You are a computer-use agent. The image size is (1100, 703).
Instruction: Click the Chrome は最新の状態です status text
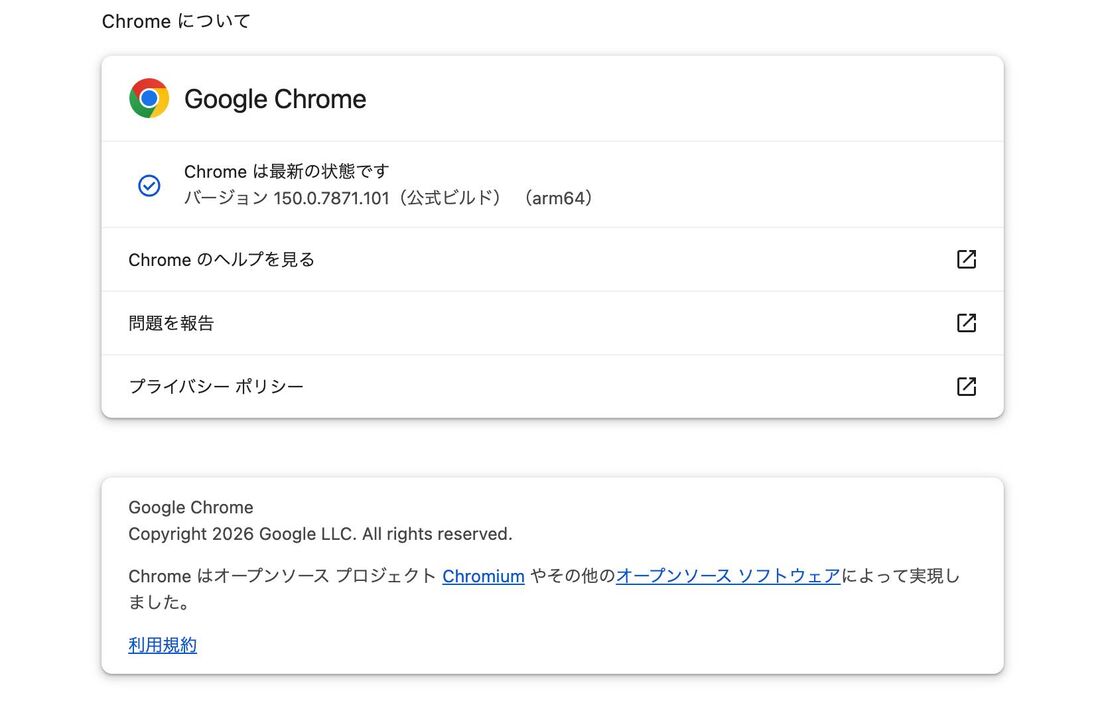[286, 171]
